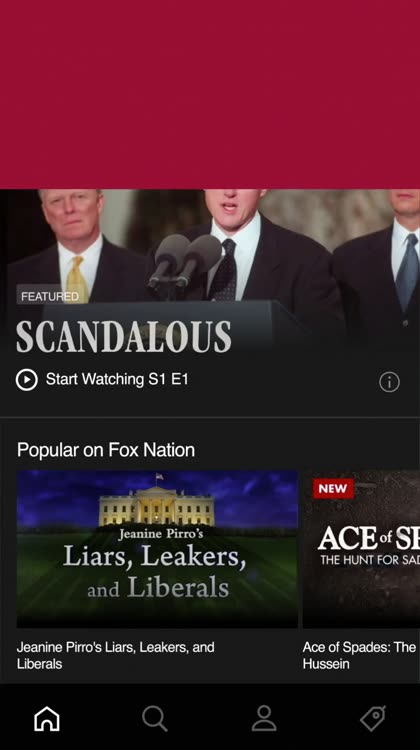Tap the FEATURED label badge
This screenshot has height=750, width=420.
point(50,297)
